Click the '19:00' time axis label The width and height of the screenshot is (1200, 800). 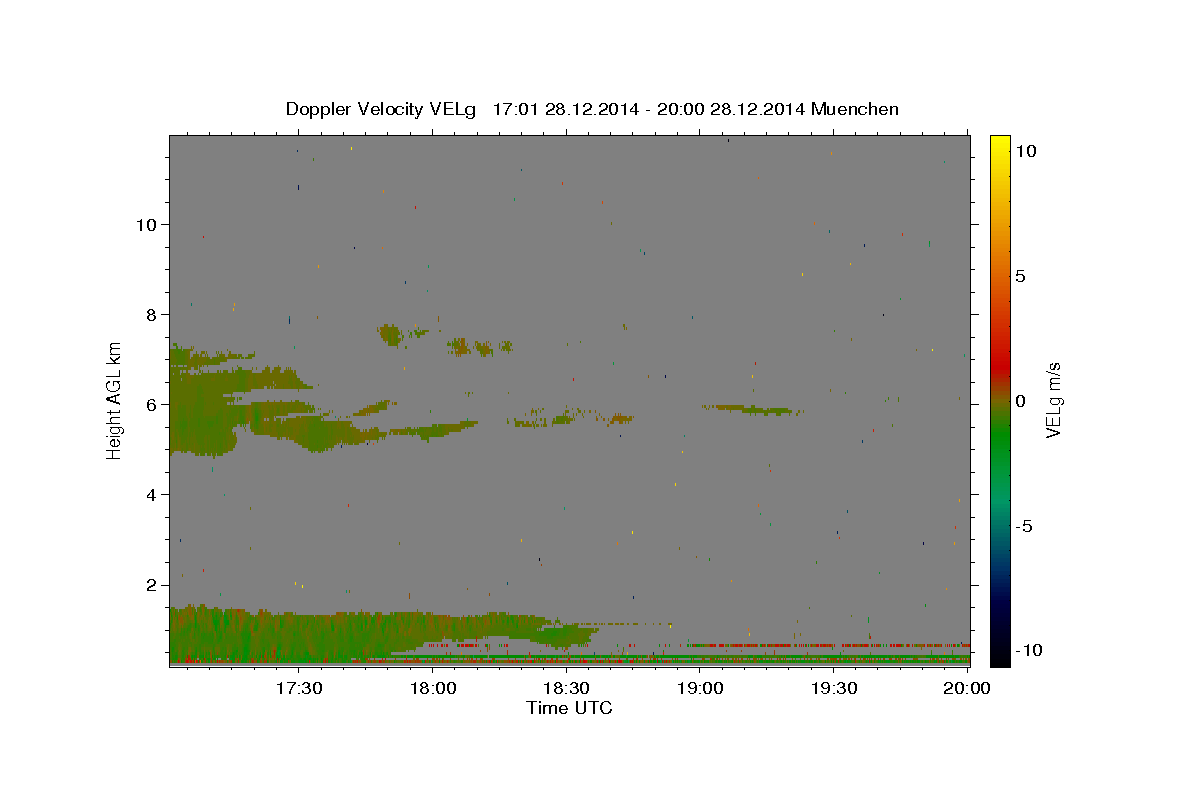[701, 688]
